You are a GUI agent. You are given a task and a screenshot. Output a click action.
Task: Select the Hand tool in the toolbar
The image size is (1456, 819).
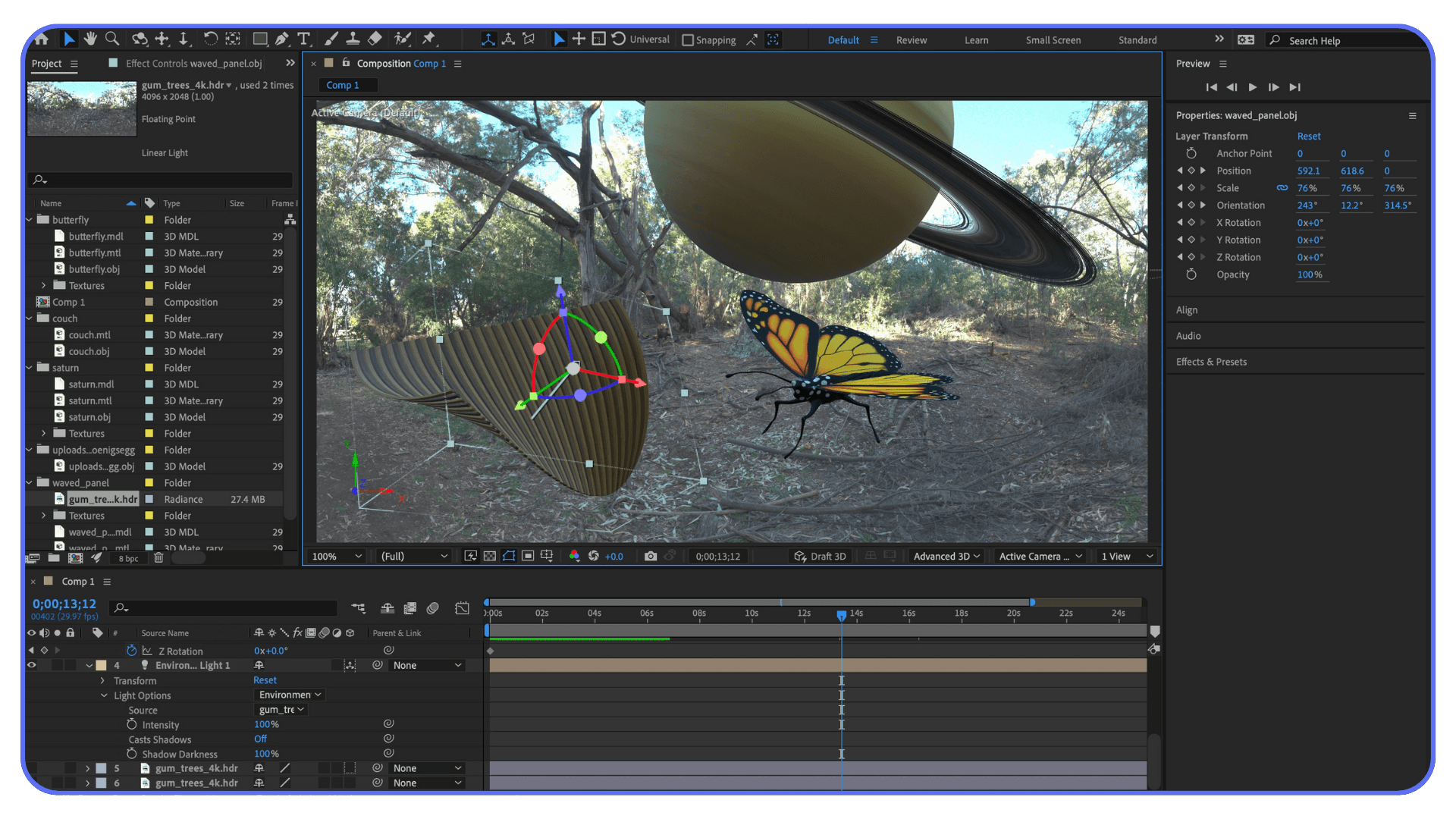coord(90,39)
